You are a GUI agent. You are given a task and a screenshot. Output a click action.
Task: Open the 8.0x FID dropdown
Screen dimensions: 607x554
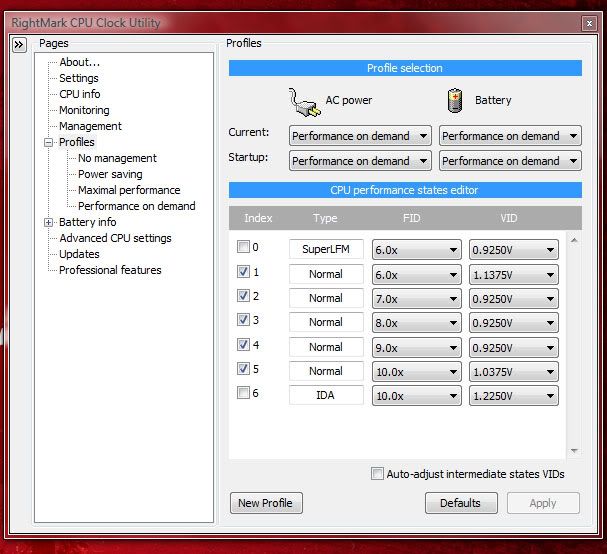coord(417,322)
